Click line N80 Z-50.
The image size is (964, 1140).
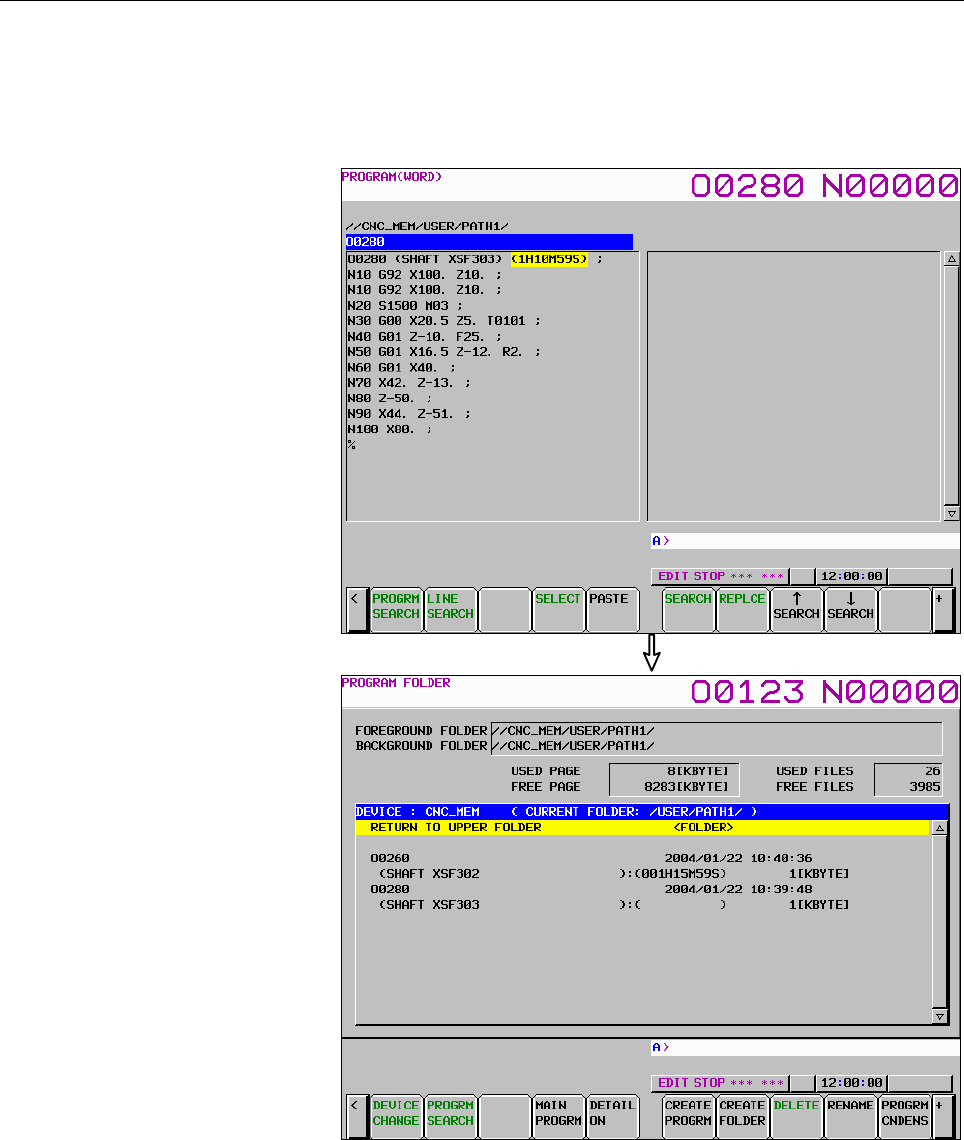390,398
